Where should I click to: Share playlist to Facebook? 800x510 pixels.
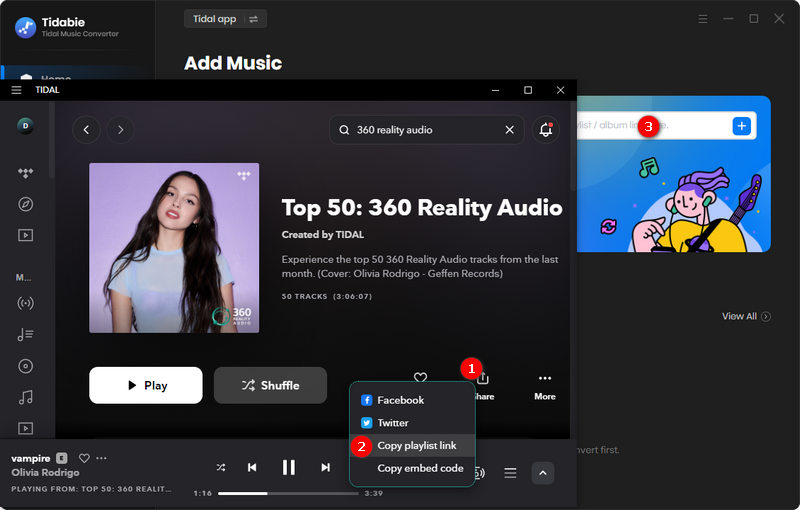[x=412, y=400]
